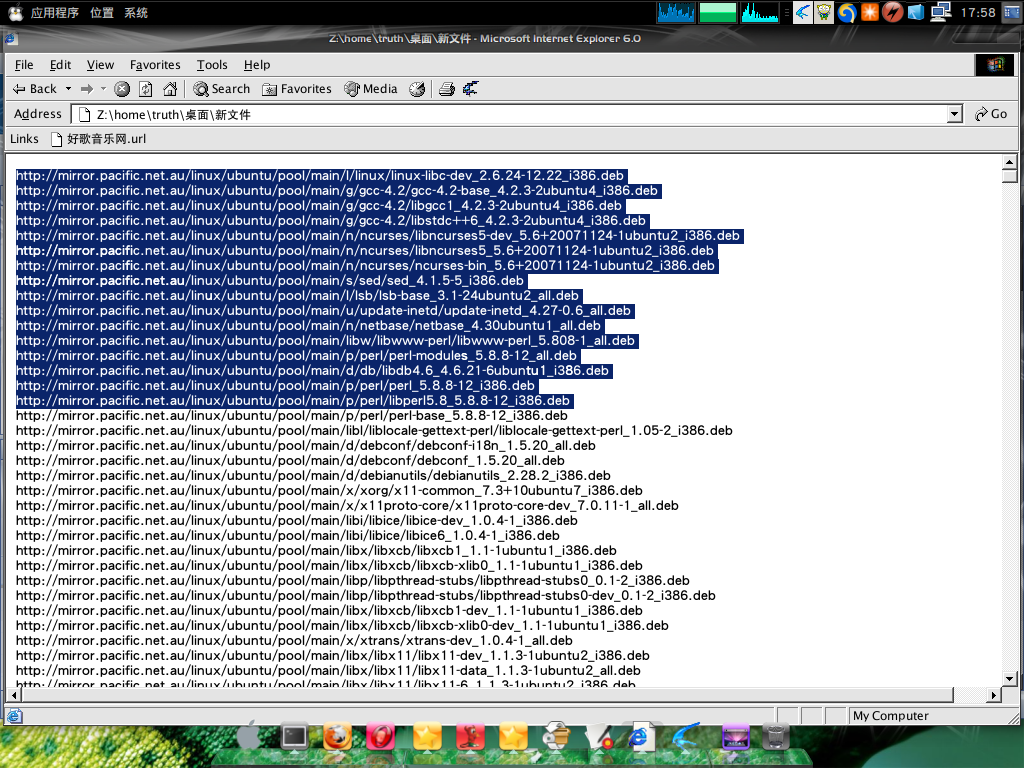Open the package box dock icon
The height and width of the screenshot is (768, 1024).
(x=557, y=736)
